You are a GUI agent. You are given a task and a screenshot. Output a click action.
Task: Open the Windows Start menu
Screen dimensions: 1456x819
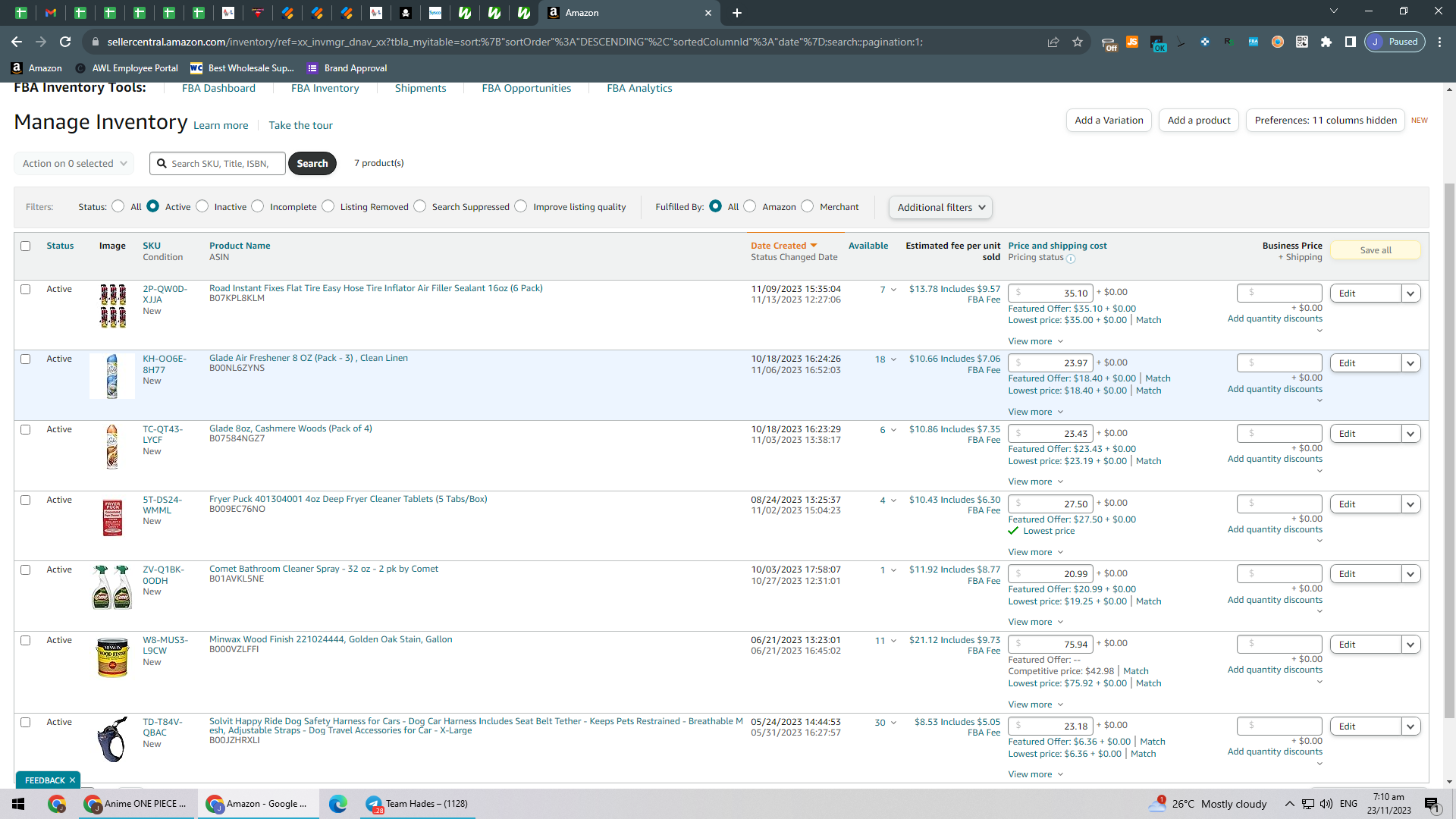(x=18, y=804)
